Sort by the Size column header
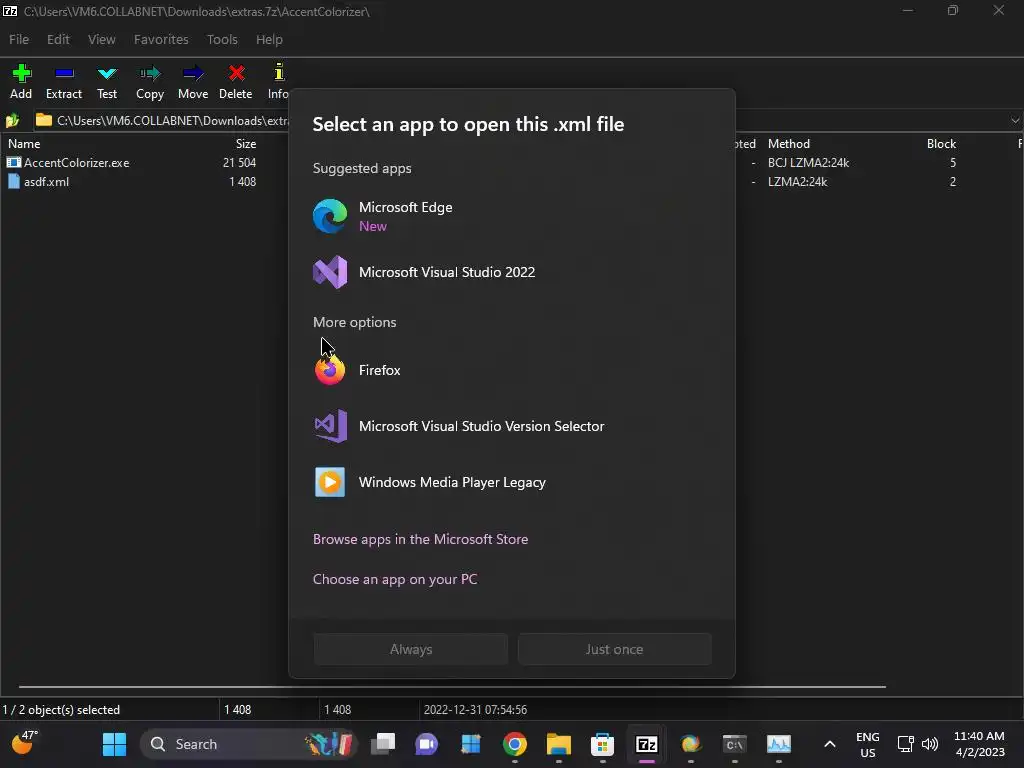The width and height of the screenshot is (1024, 768). (246, 144)
